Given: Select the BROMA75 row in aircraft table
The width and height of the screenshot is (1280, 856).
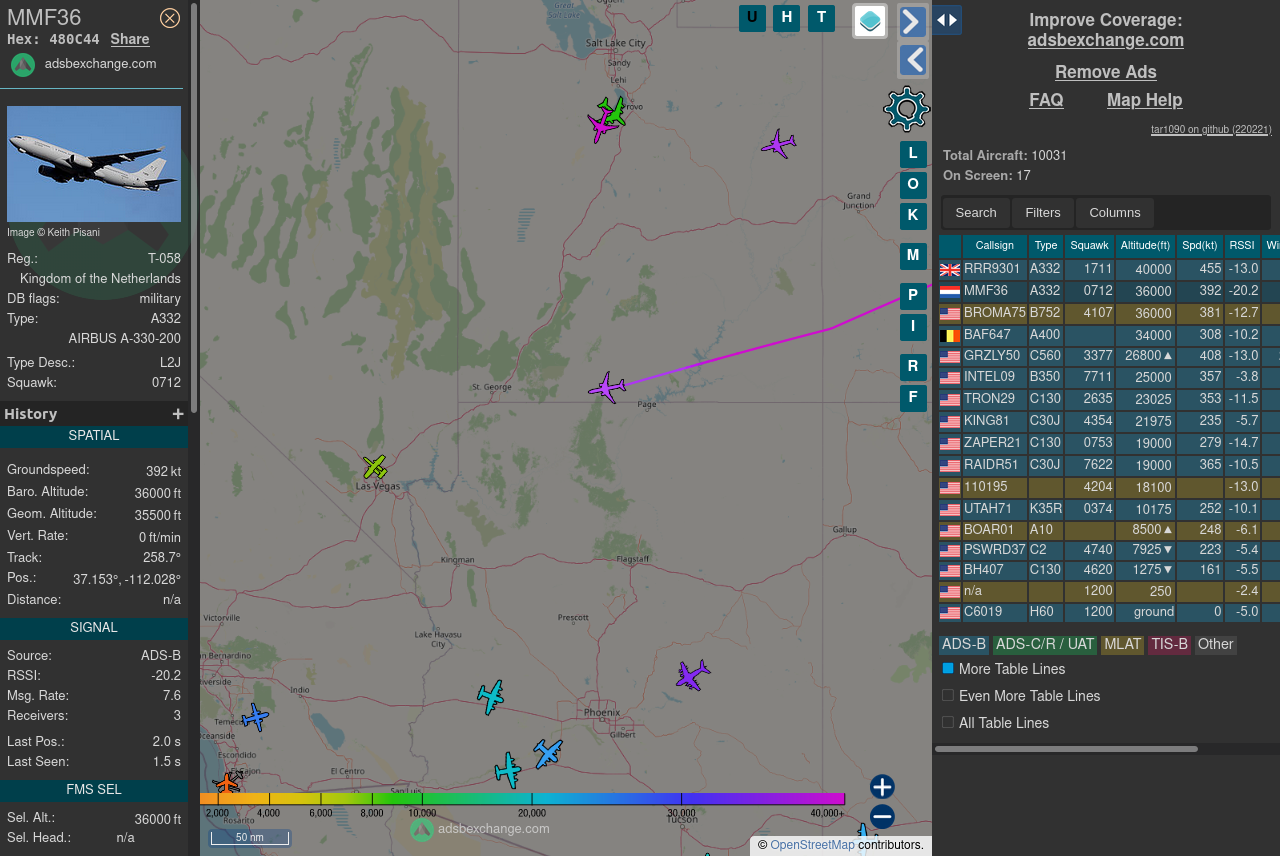Looking at the screenshot, I should coord(1108,313).
